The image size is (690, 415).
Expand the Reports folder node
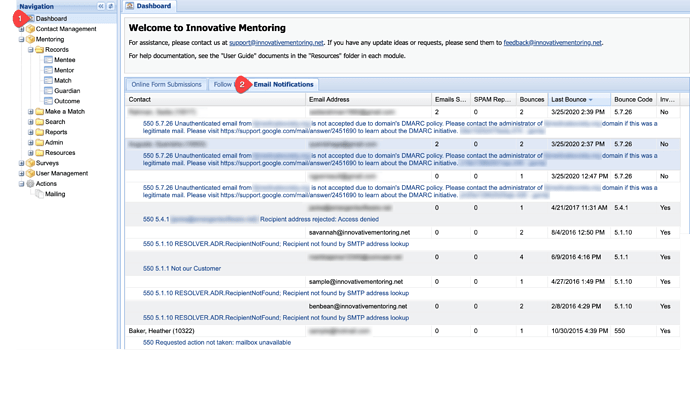click(31, 132)
